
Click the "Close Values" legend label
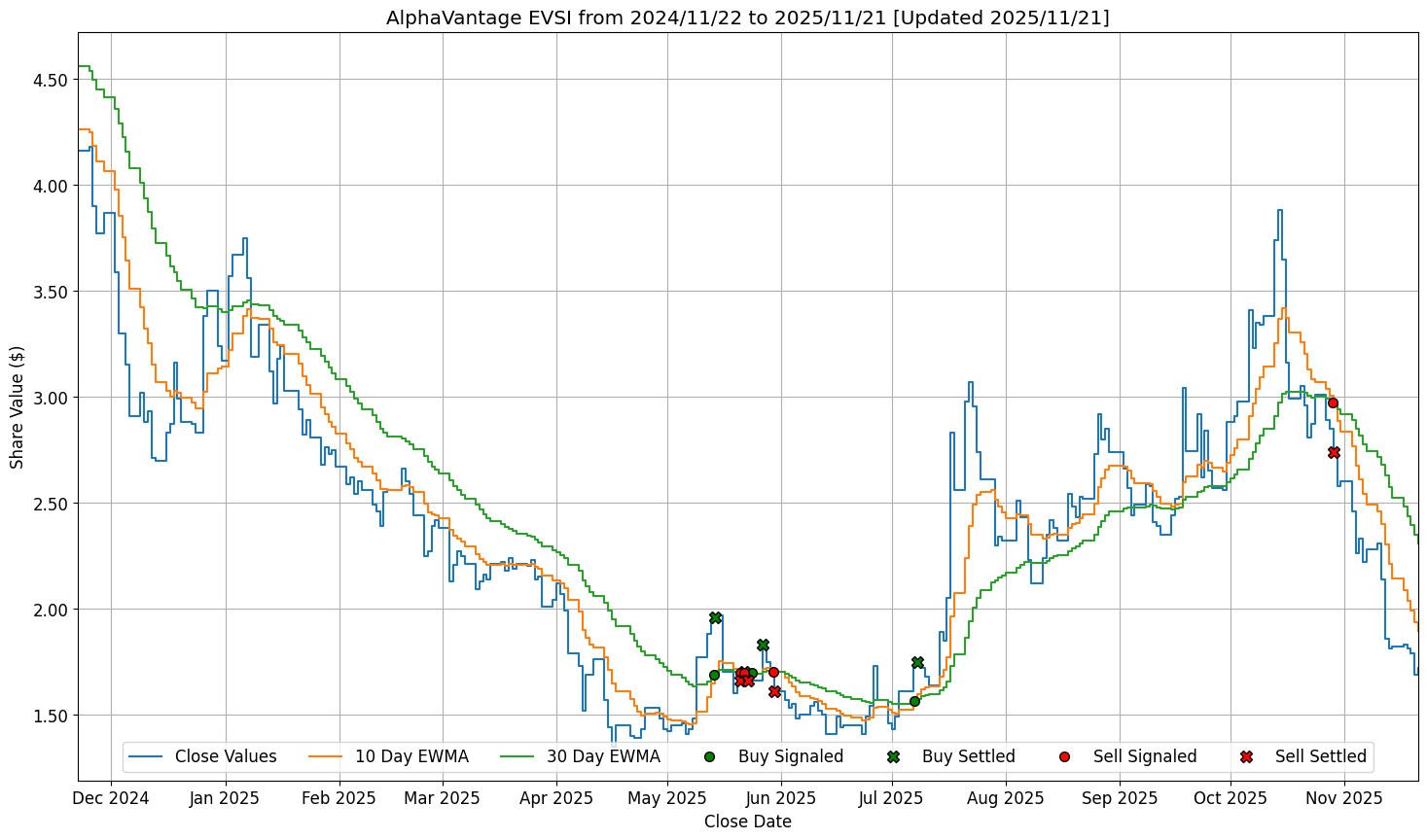[226, 756]
